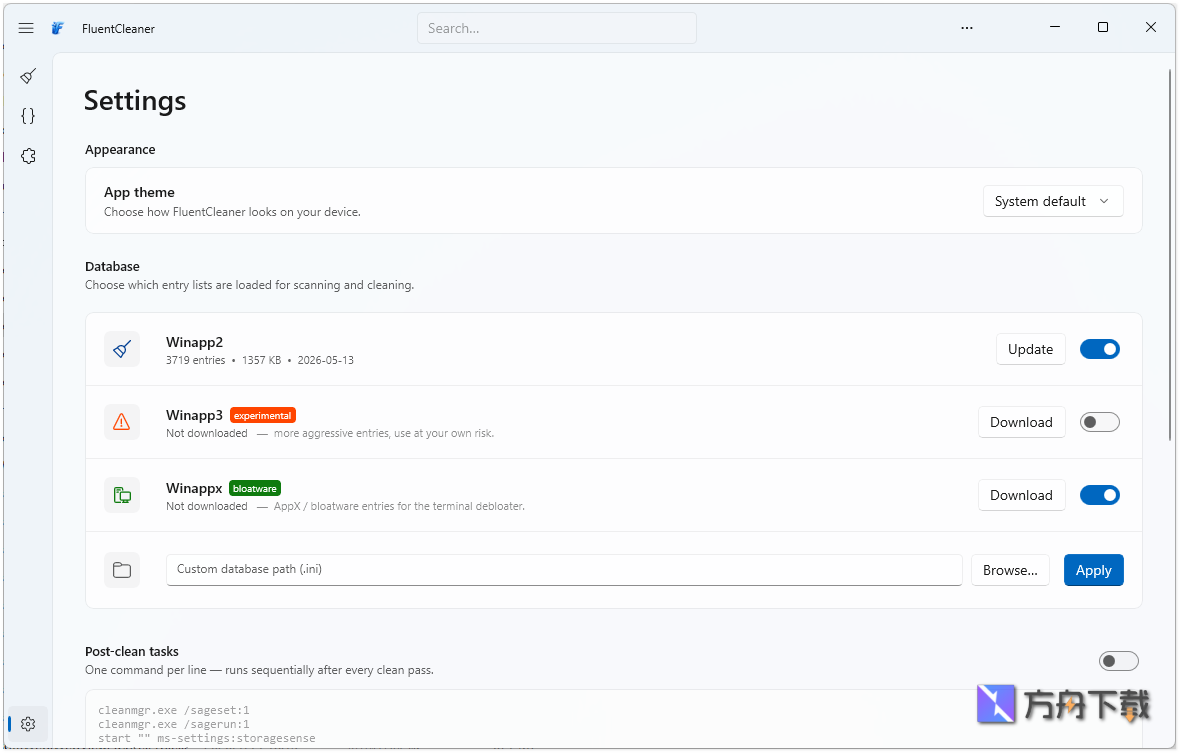This screenshot has height=753, width=1180.
Task: Click the Update button for Winapp2
Action: 1030,349
